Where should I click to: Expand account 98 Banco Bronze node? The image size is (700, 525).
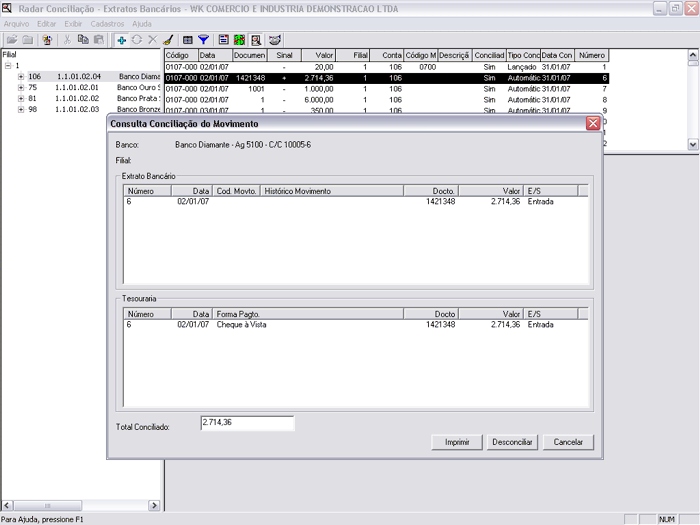coord(20,109)
